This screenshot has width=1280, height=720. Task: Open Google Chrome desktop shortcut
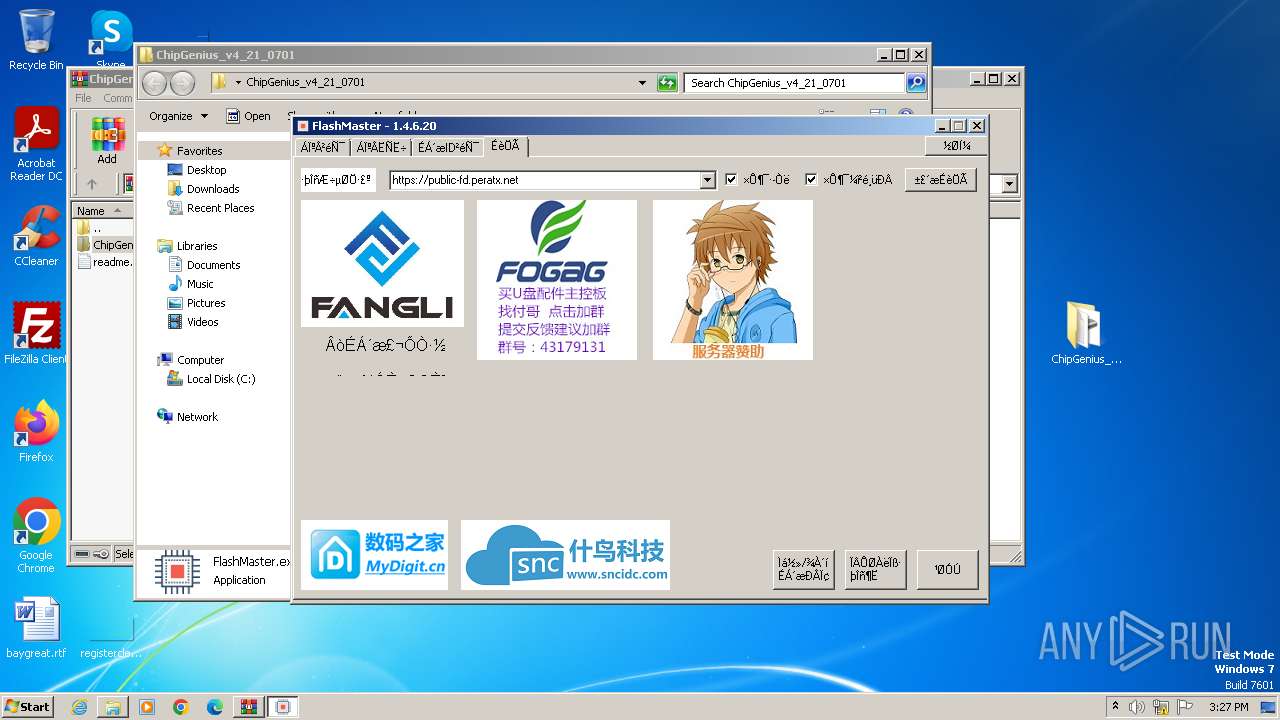[x=36, y=536]
